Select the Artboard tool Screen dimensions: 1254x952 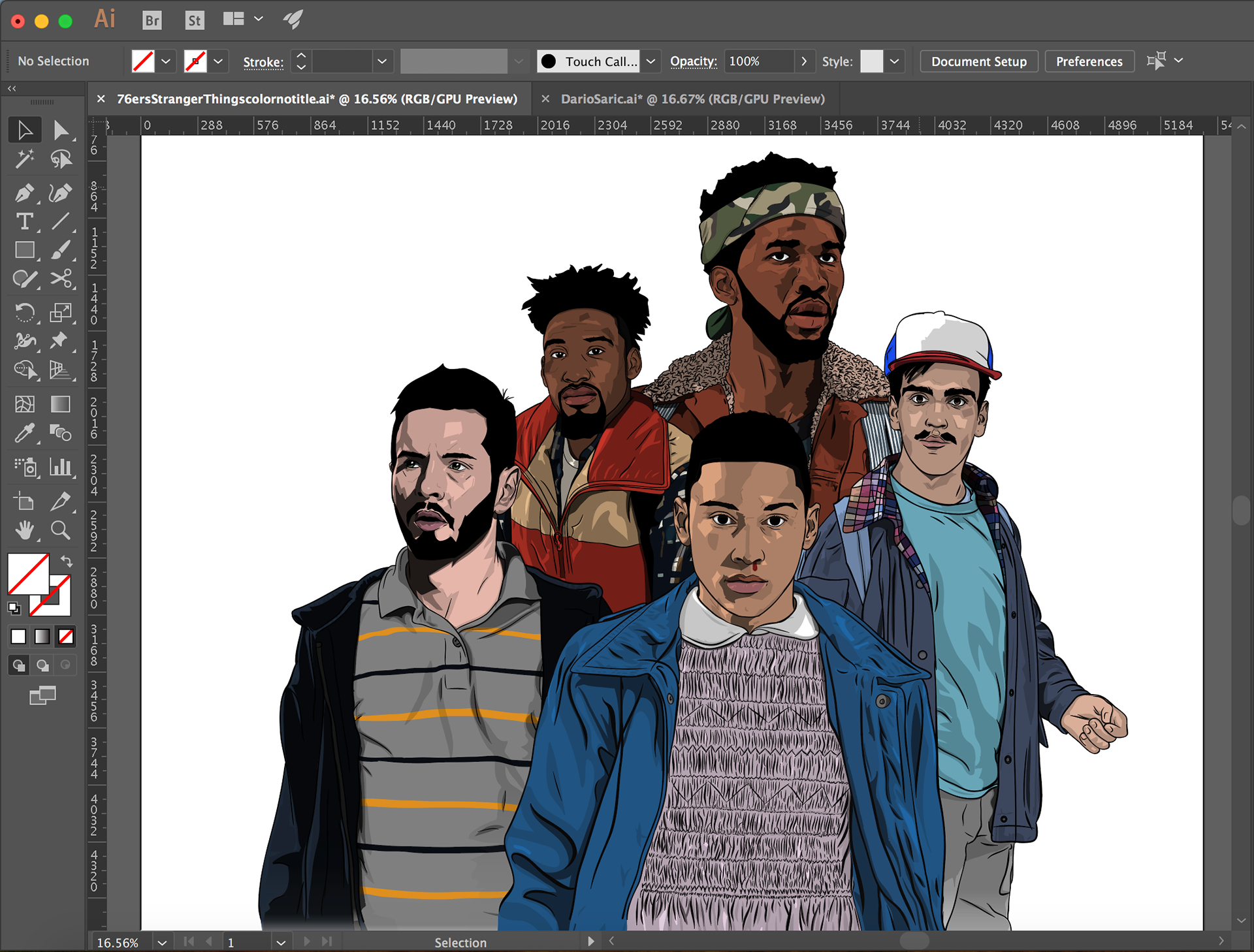(25, 501)
